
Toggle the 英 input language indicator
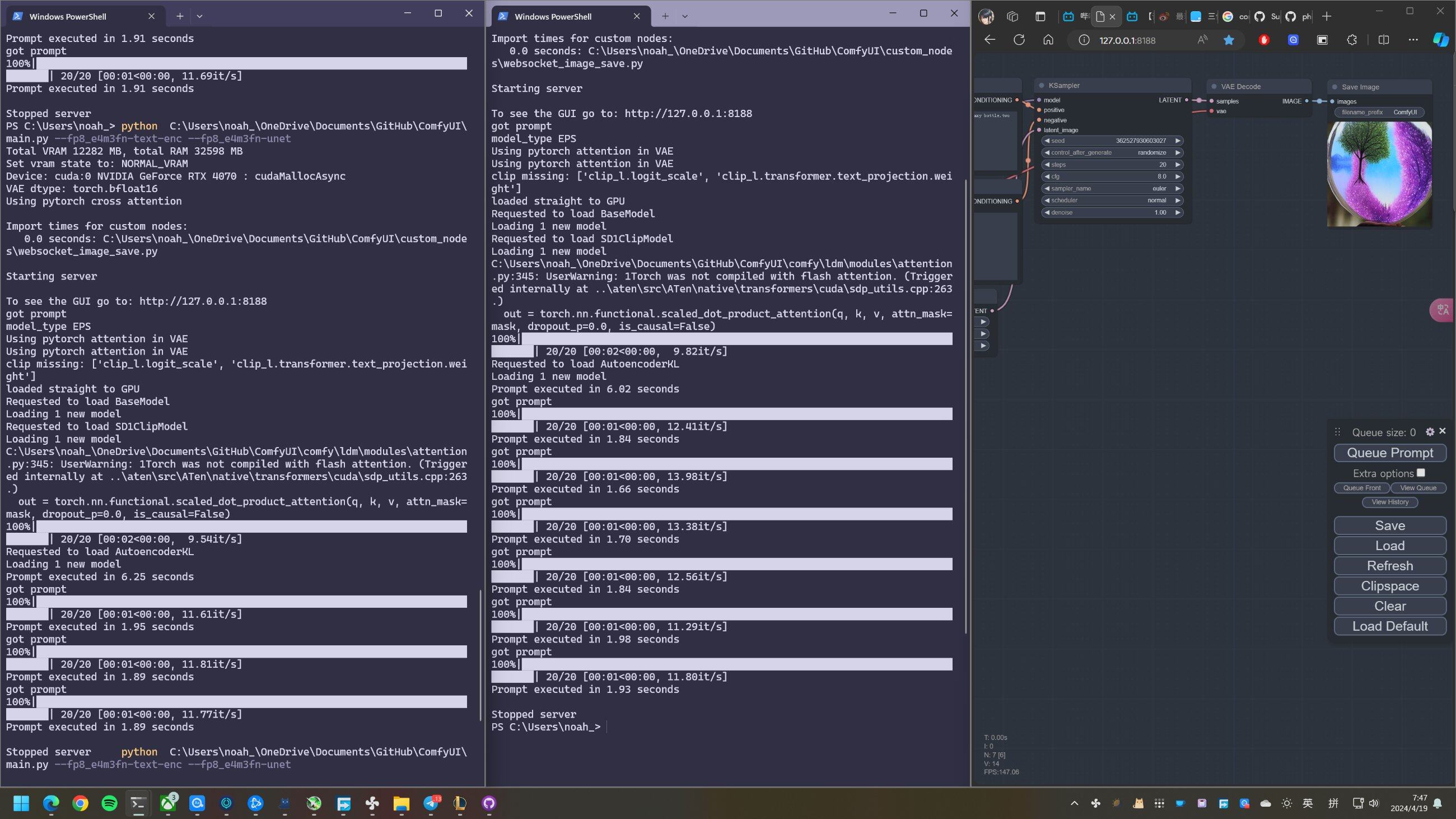coord(1308,803)
